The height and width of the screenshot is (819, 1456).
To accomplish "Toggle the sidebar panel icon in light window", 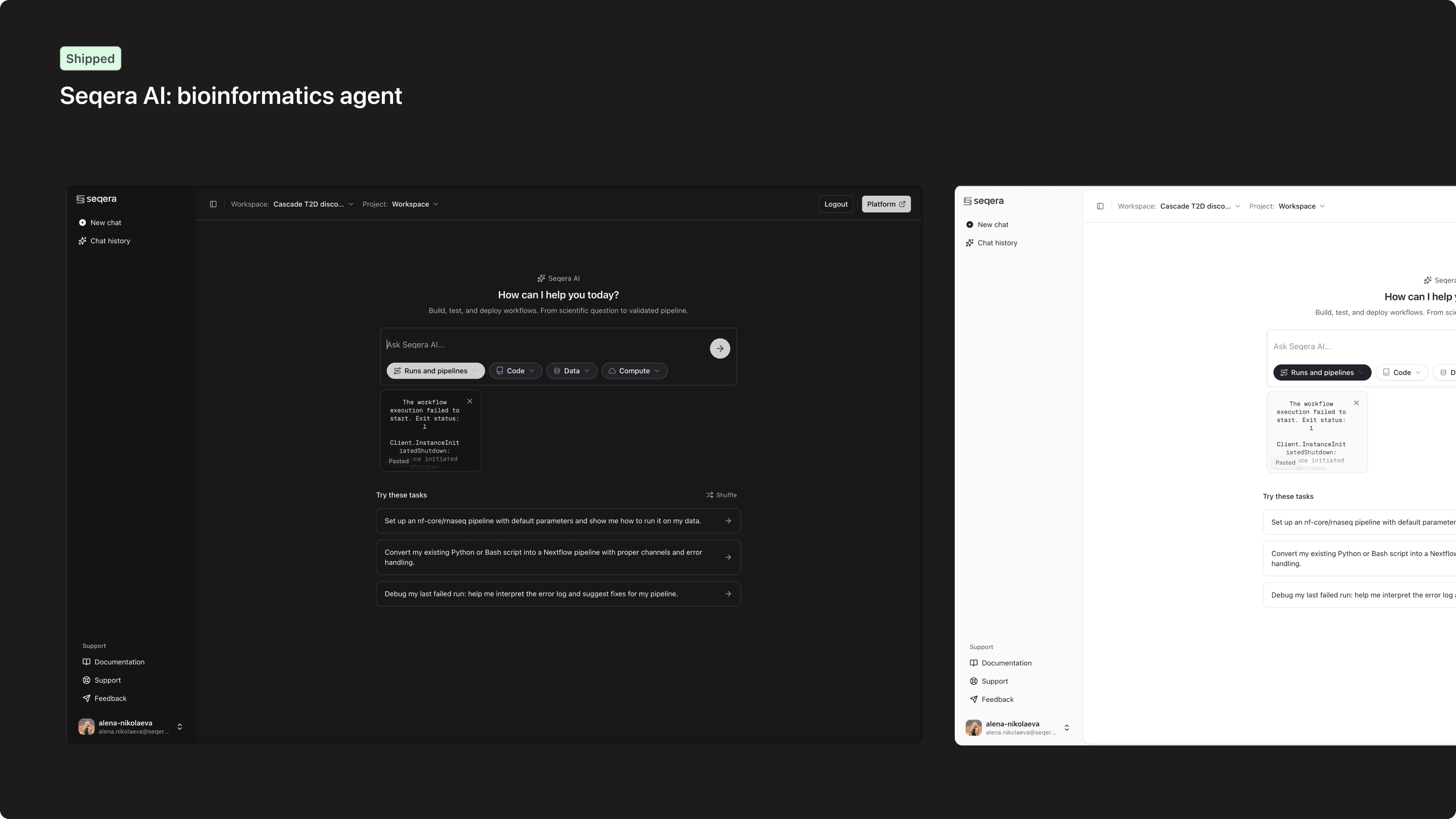I will click(1100, 206).
